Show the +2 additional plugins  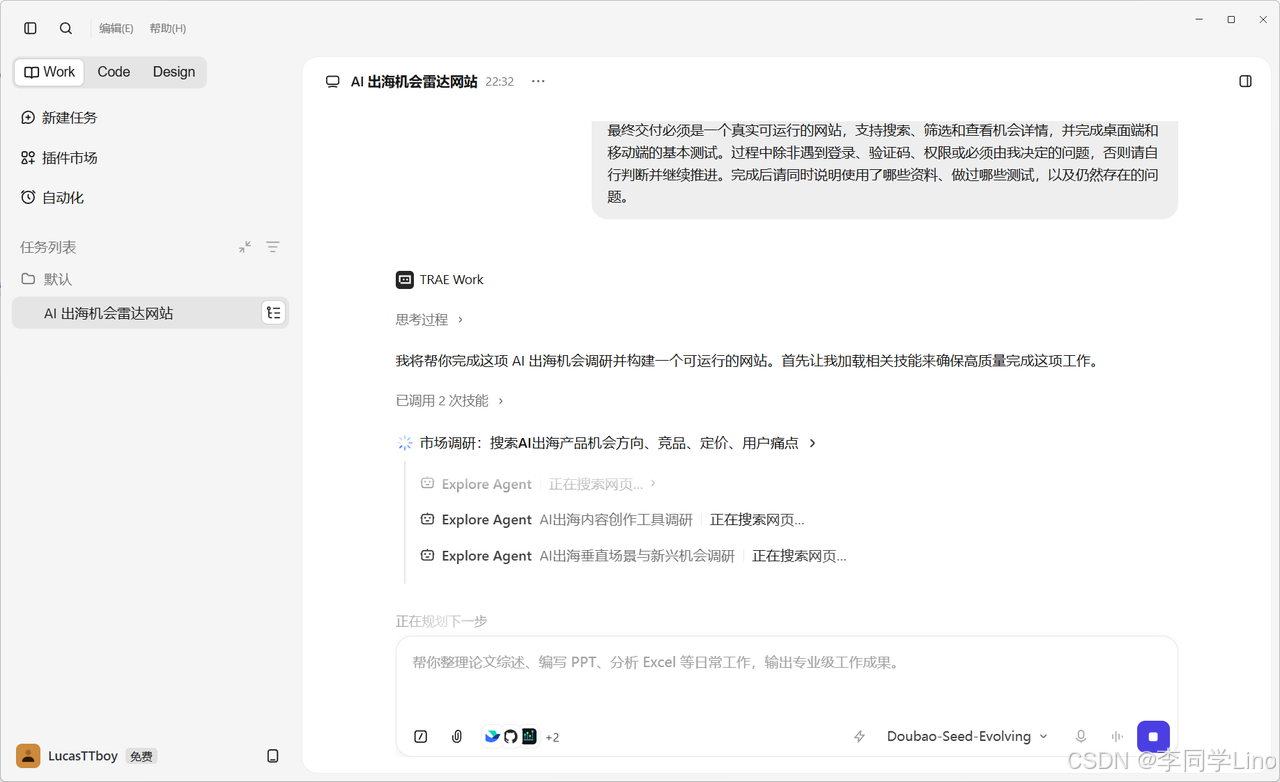pos(552,738)
